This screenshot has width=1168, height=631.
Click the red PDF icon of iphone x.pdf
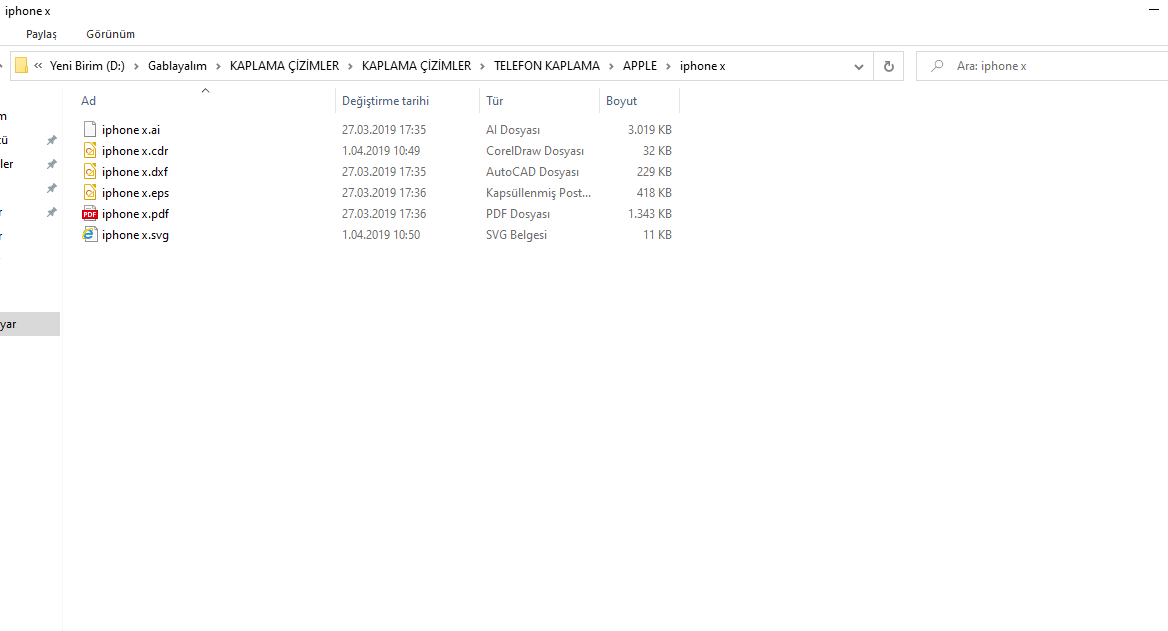(89, 213)
